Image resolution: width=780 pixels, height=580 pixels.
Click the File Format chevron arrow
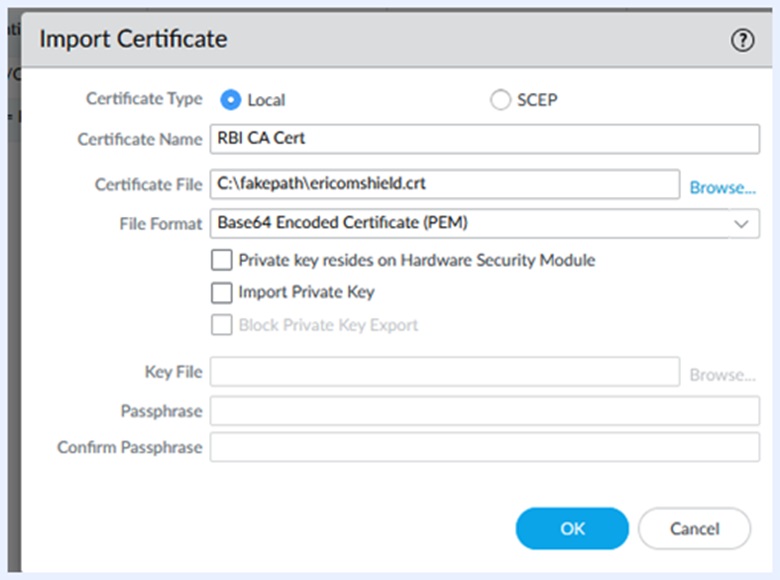[740, 224]
